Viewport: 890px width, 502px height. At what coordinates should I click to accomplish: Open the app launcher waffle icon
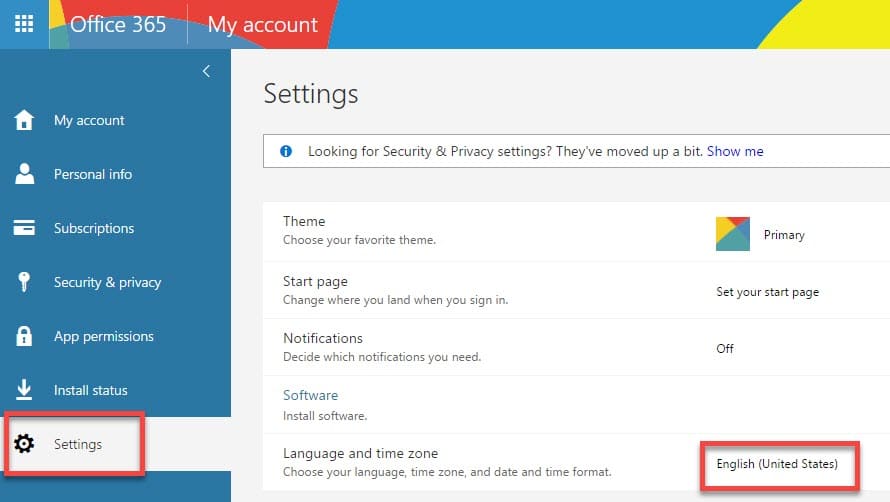(x=24, y=24)
